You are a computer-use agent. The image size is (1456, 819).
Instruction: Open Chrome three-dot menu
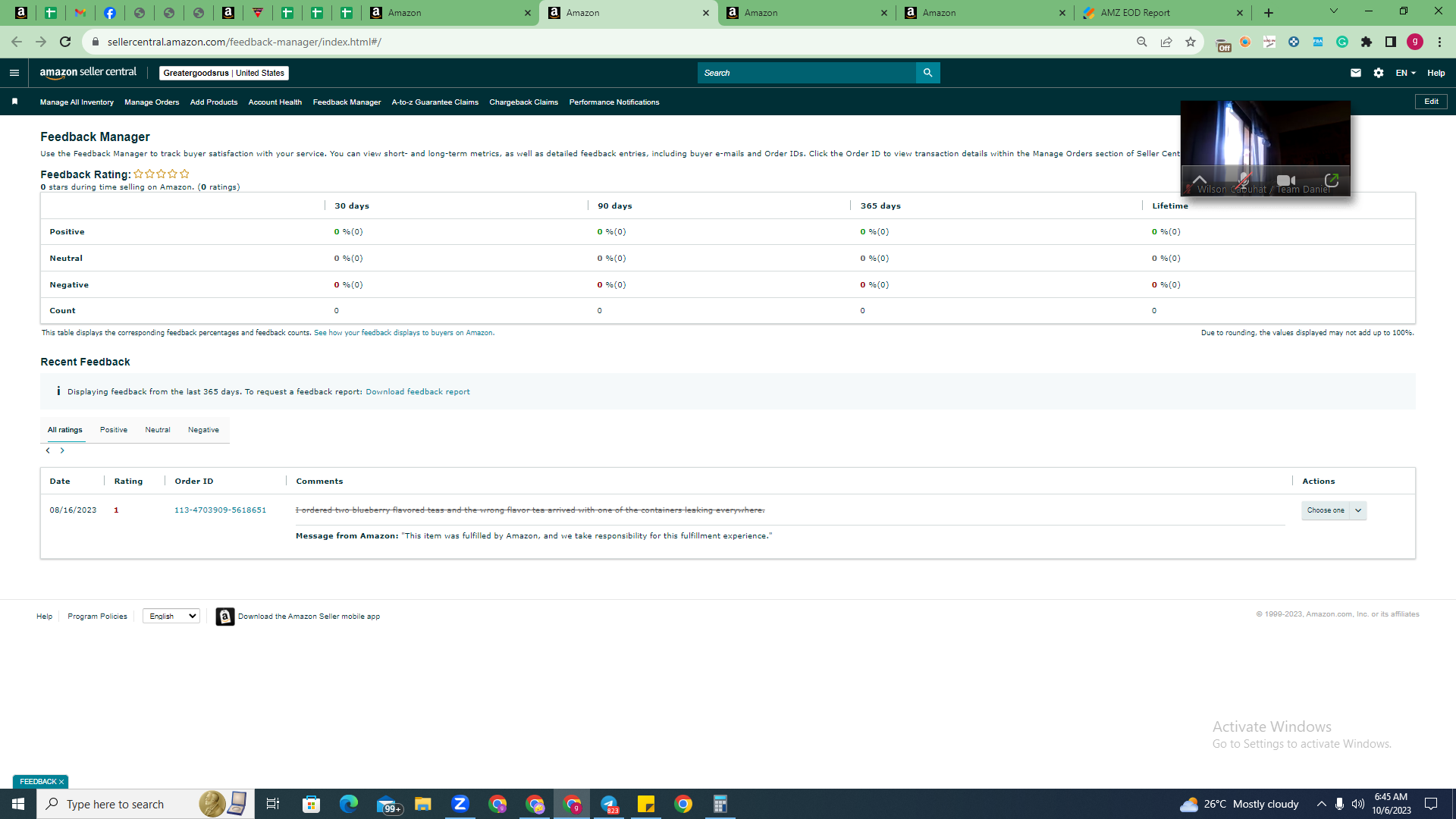(1439, 42)
